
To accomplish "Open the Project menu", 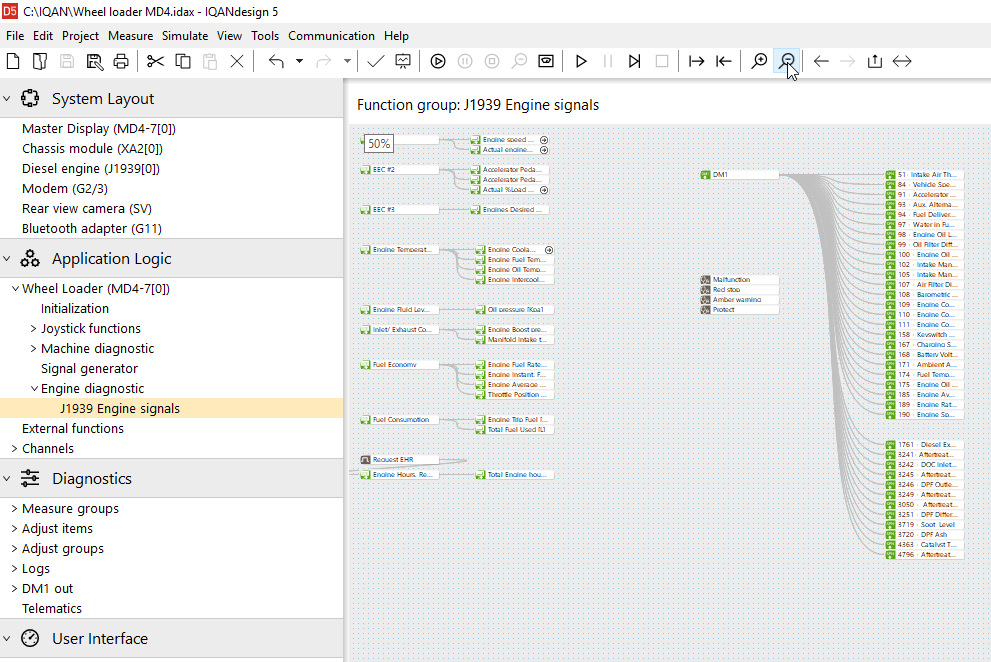I will coord(80,36).
